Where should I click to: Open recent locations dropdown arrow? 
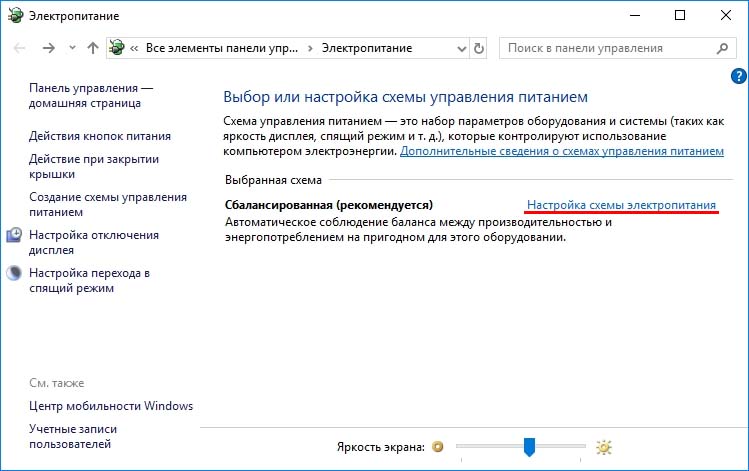tap(72, 48)
